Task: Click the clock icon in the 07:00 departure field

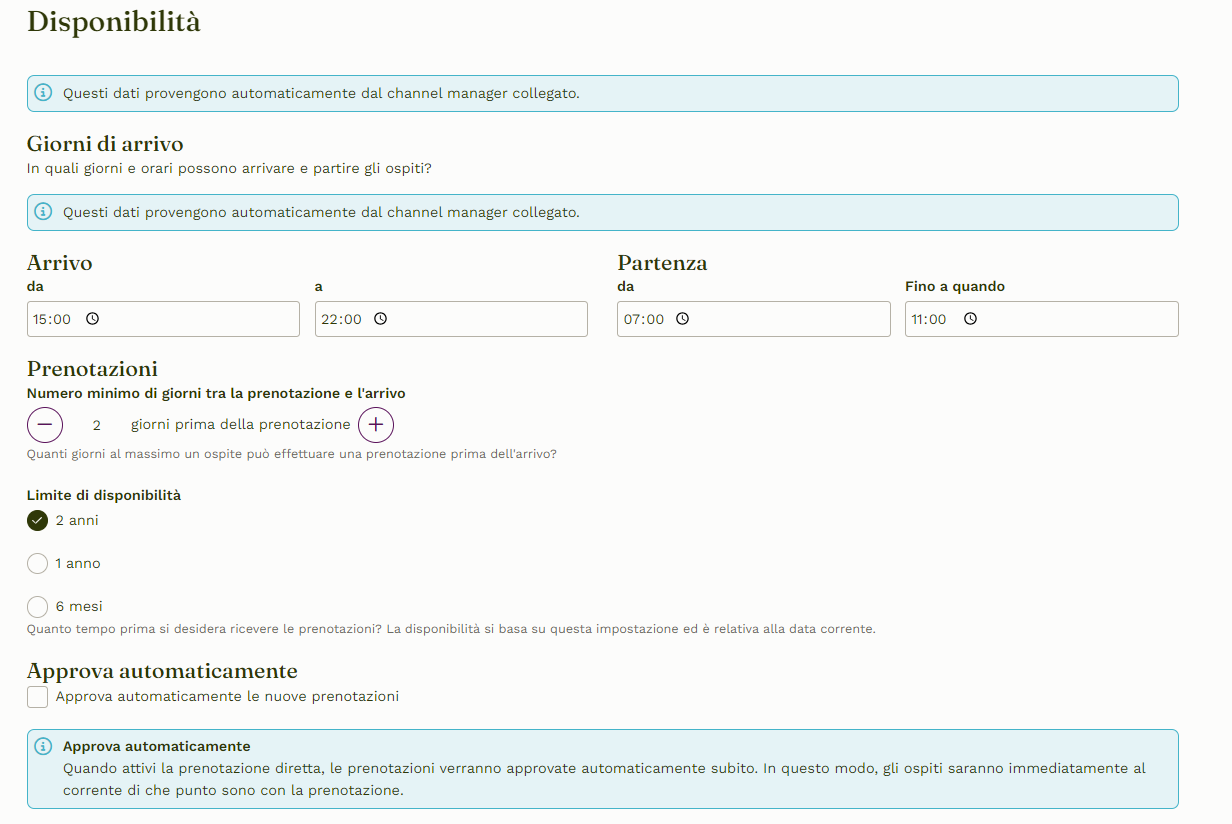Action: [682, 319]
